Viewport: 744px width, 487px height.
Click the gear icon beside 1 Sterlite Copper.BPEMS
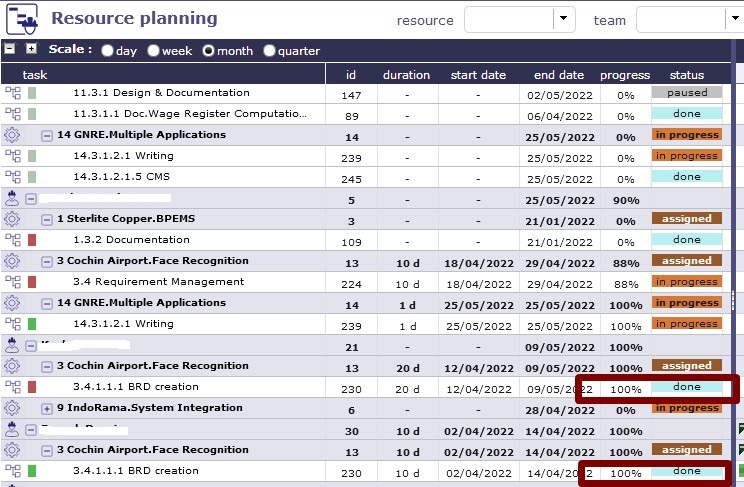point(13,219)
